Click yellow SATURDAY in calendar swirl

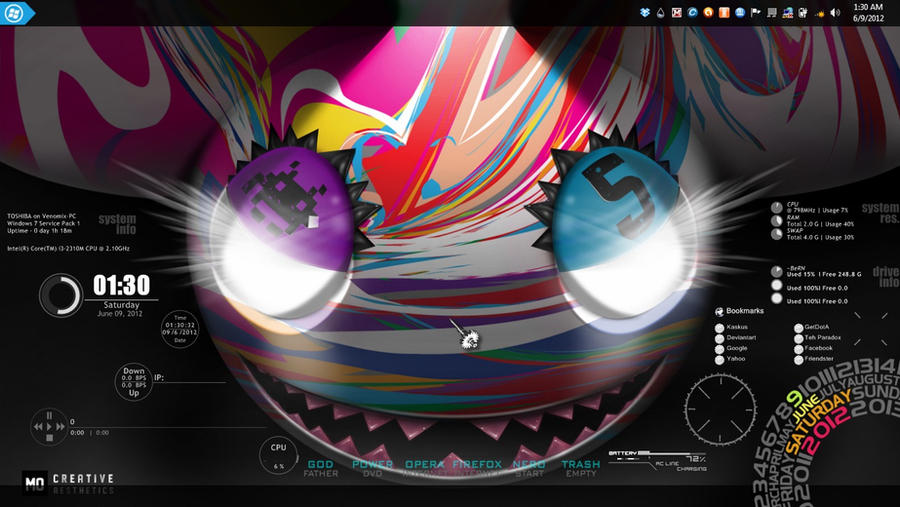point(818,421)
